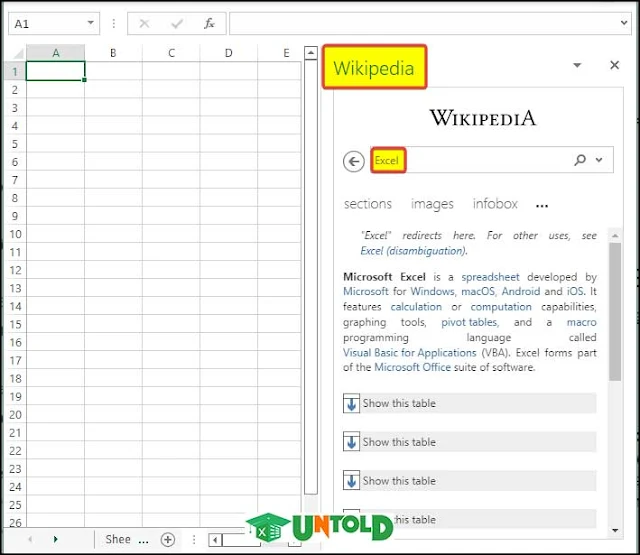
Task: Click the Insert Function fx icon
Action: tap(209, 24)
